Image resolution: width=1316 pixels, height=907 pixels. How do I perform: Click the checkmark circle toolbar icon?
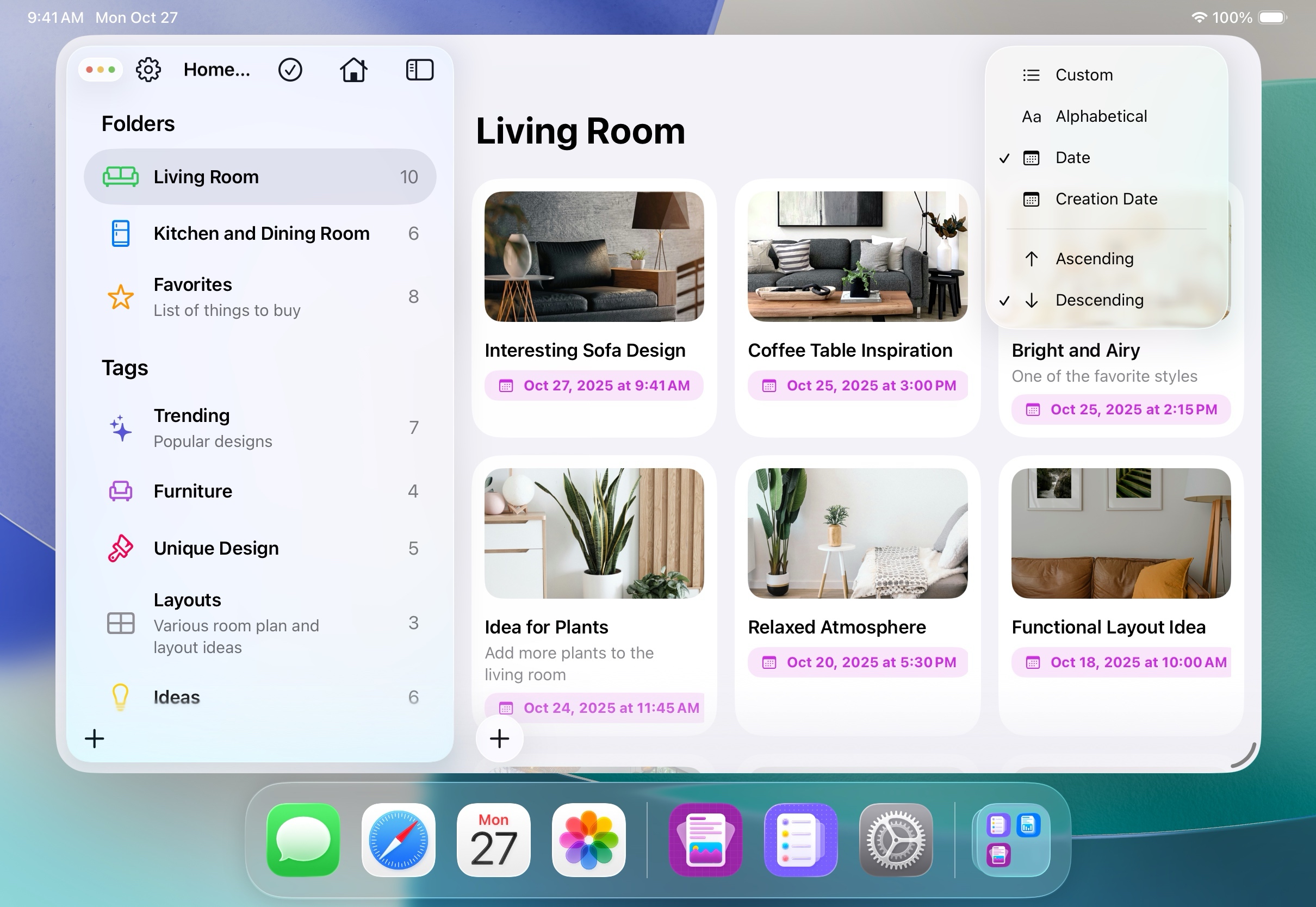pyautogui.click(x=290, y=70)
